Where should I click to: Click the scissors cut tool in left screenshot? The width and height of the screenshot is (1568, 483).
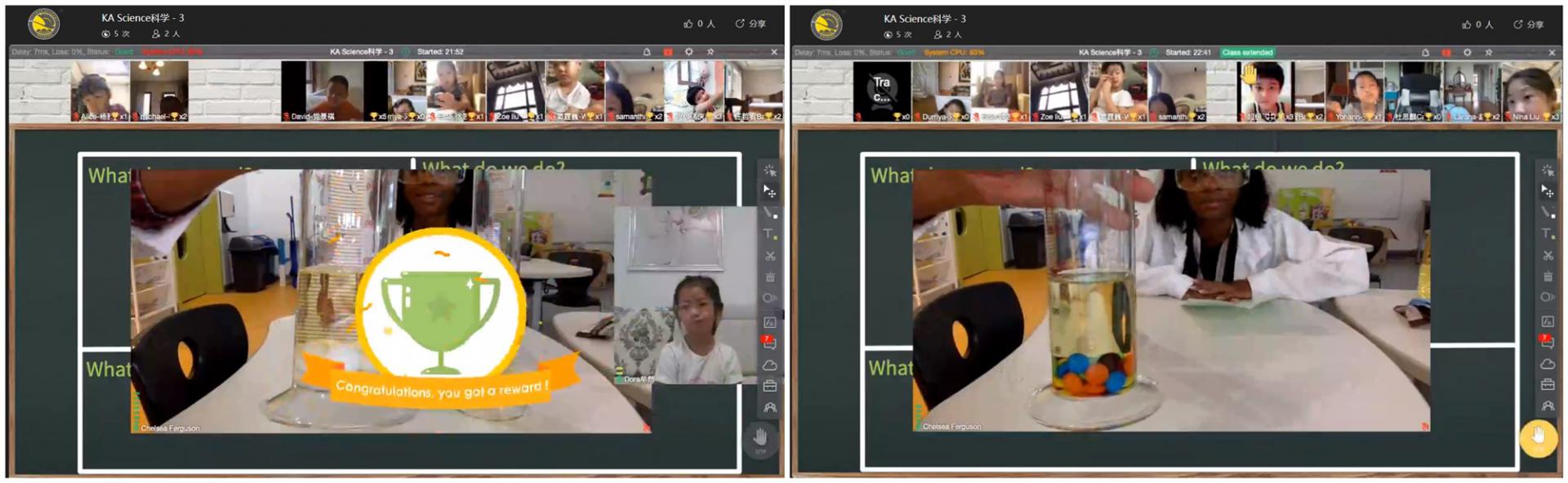click(769, 255)
